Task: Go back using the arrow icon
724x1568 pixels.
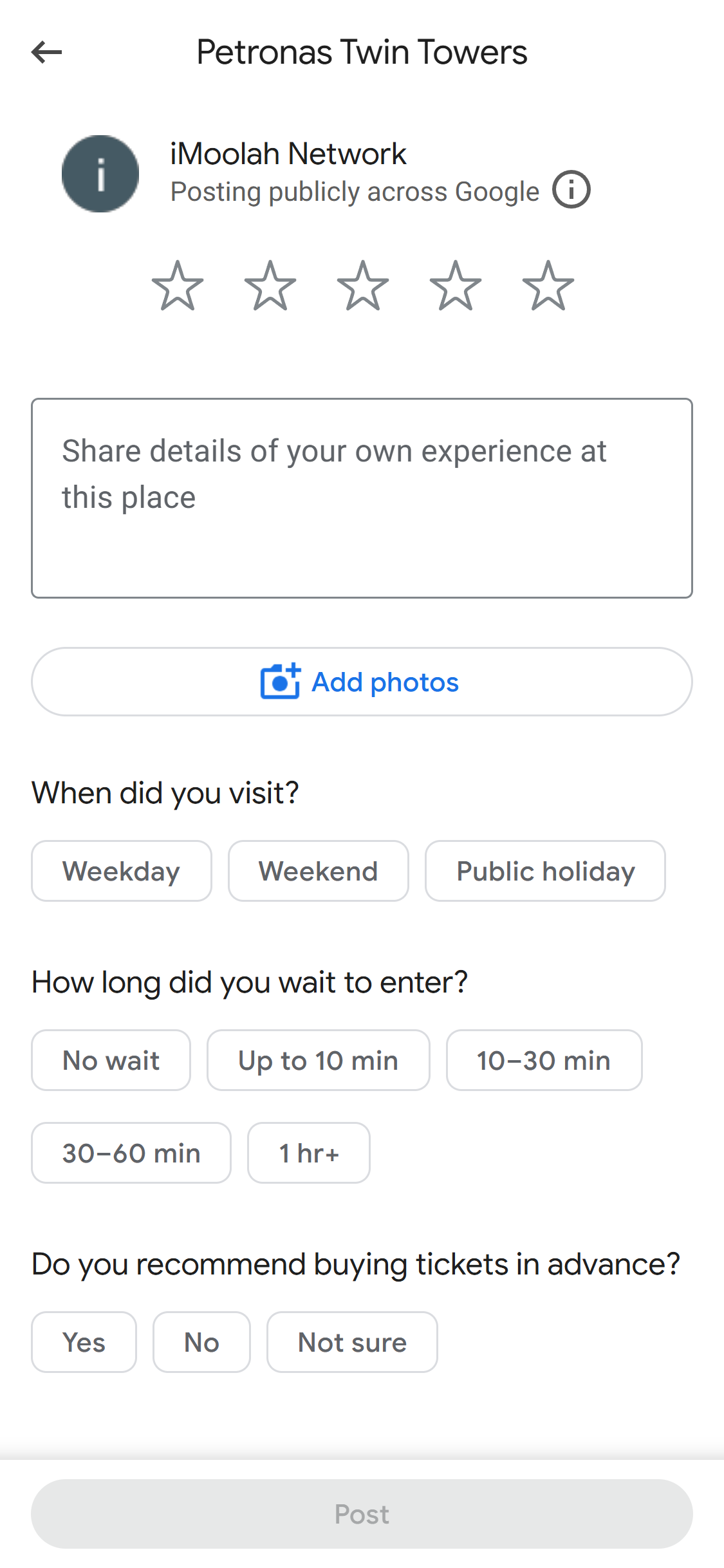Action: click(47, 52)
